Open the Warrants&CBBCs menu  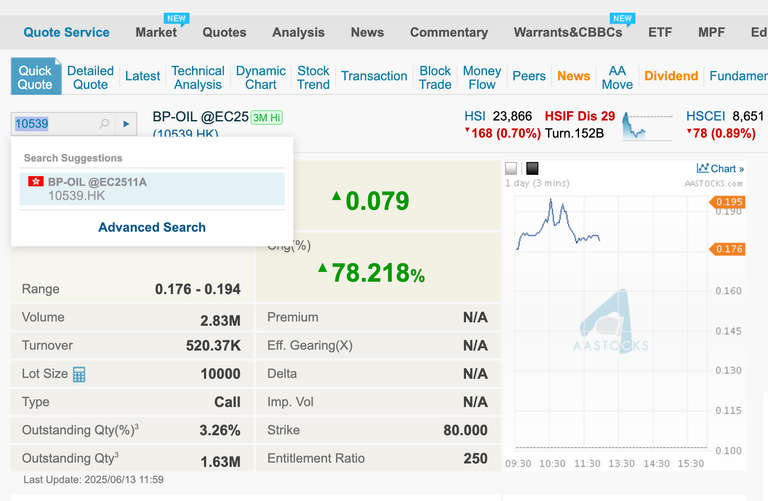[x=568, y=32]
